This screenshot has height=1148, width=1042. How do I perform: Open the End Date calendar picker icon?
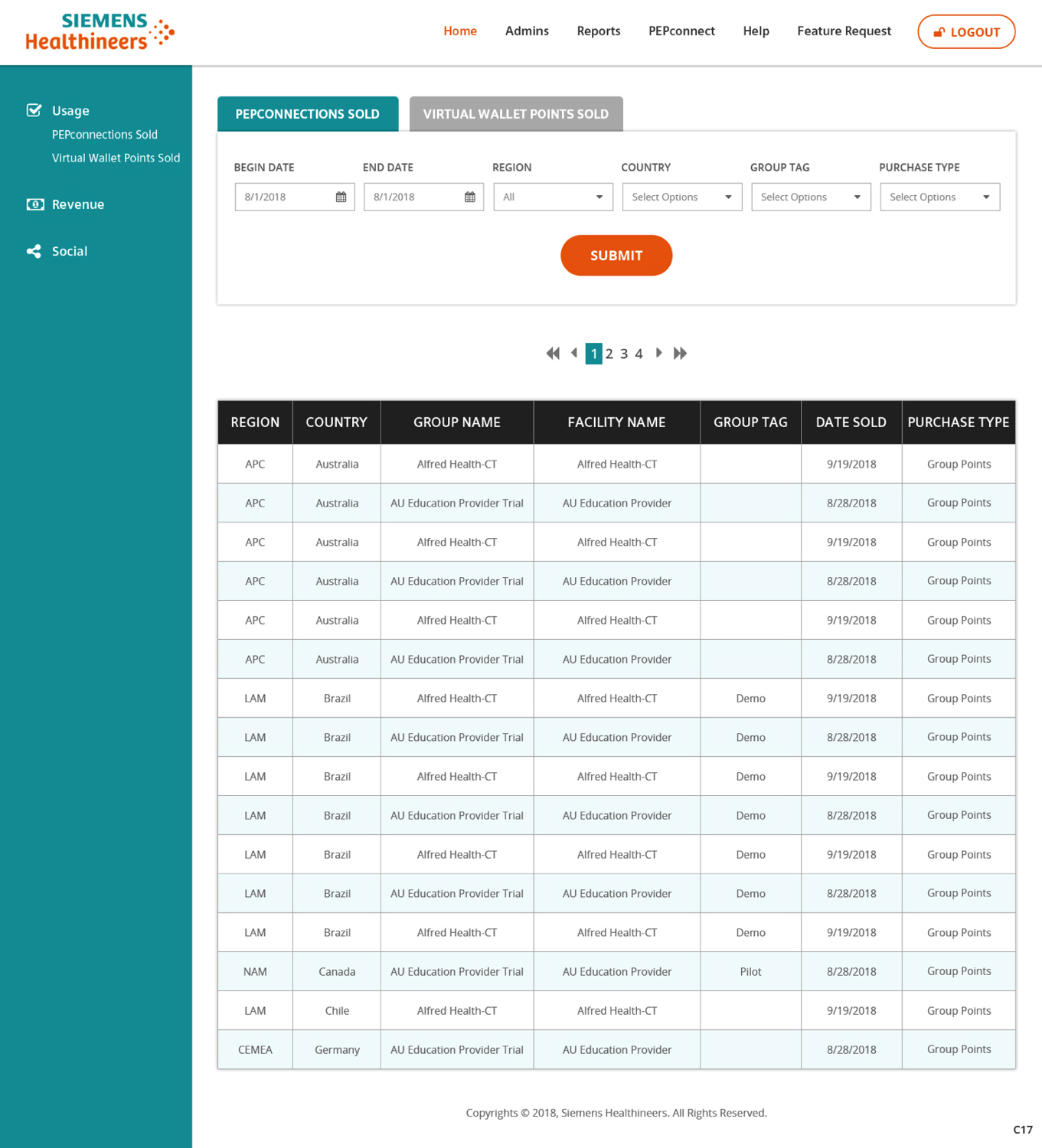(x=470, y=197)
